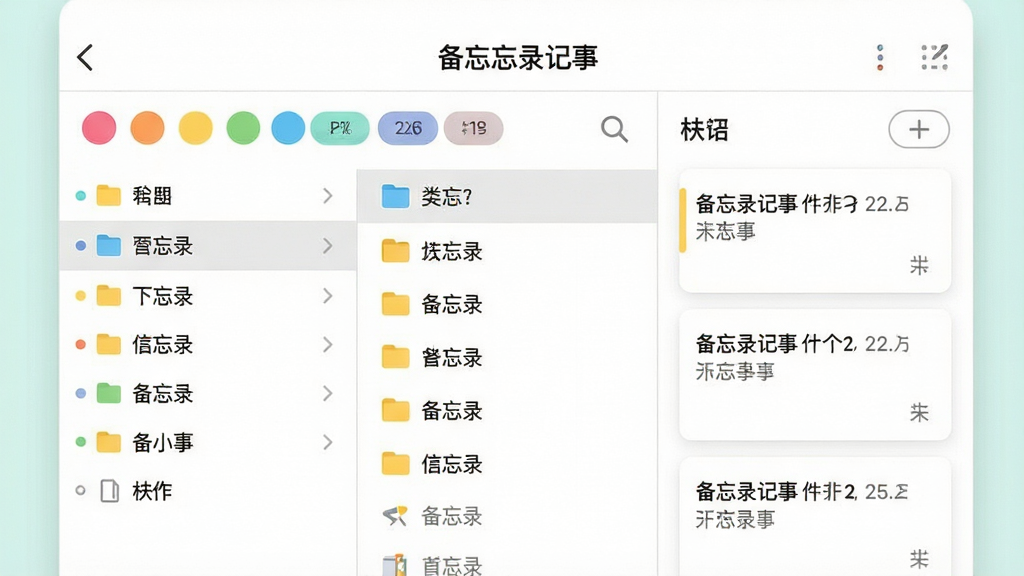The width and height of the screenshot is (1024, 576).
Task: Open the note card with yellow accent bar
Action: 815,231
